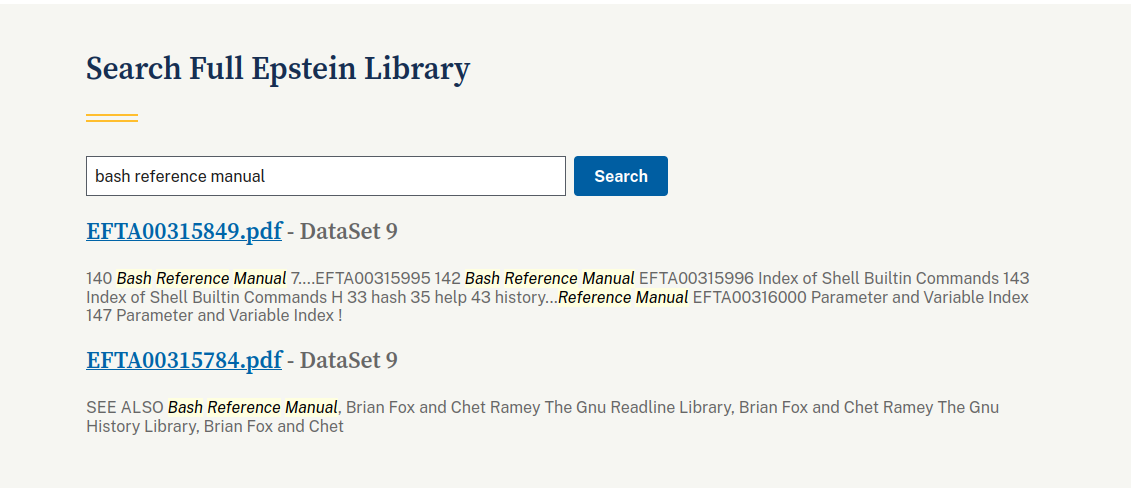
Task: Click the Search Full Epstein Library heading
Action: click(278, 69)
